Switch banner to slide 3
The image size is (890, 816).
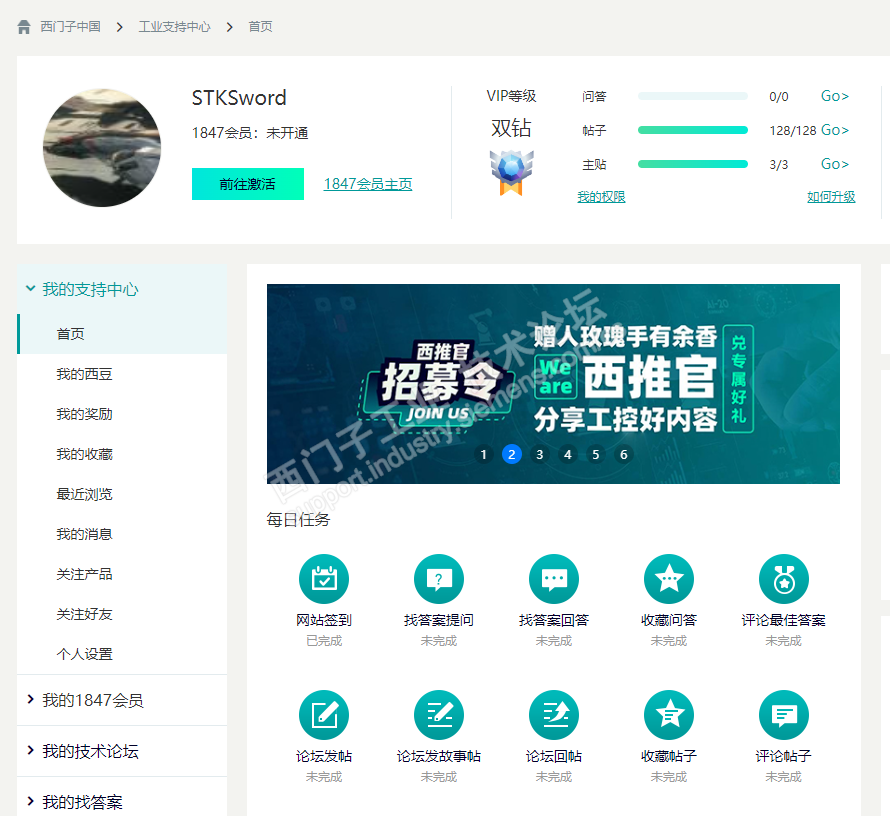(540, 455)
